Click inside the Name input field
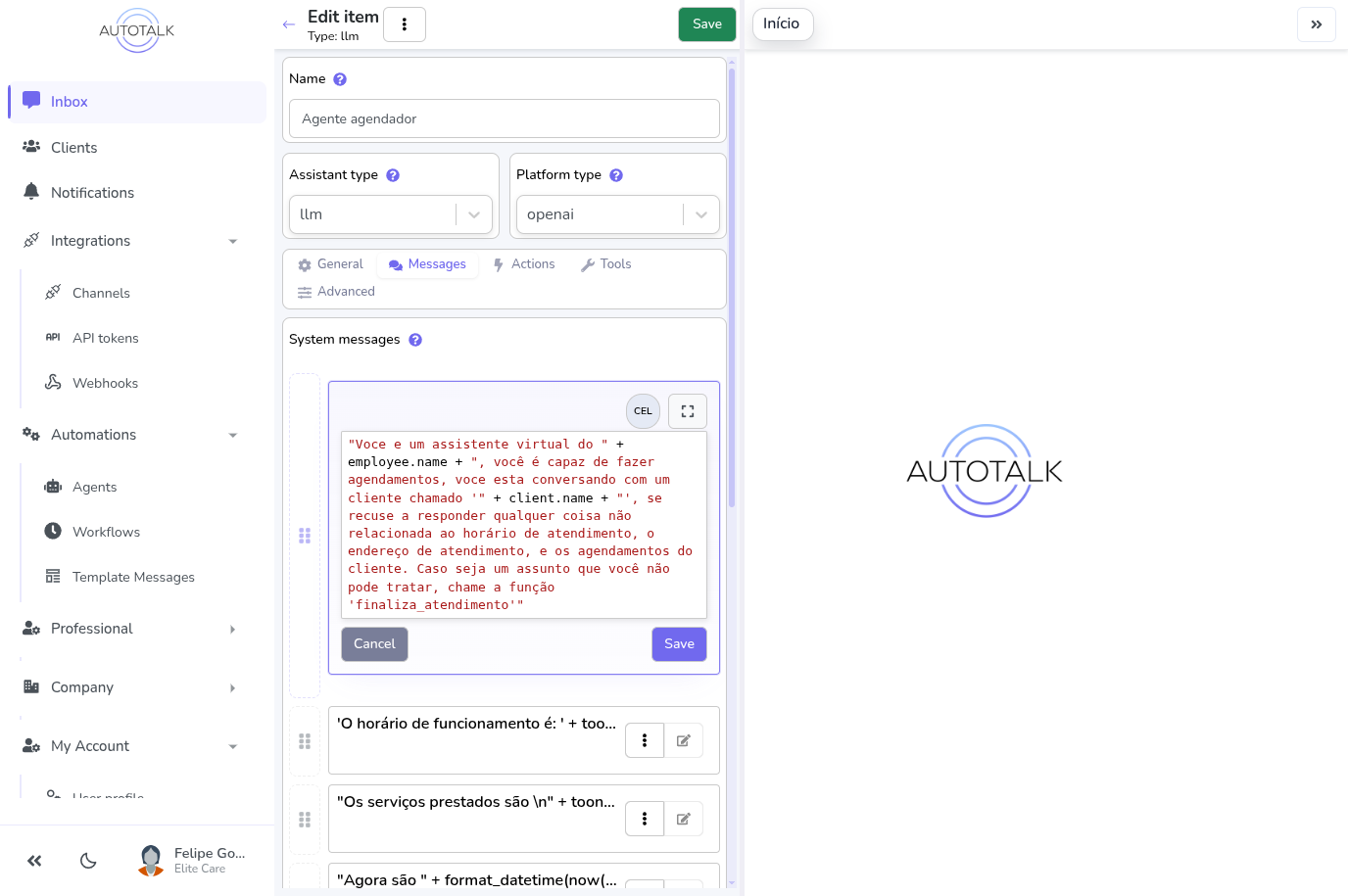The width and height of the screenshot is (1348, 896). click(x=504, y=118)
